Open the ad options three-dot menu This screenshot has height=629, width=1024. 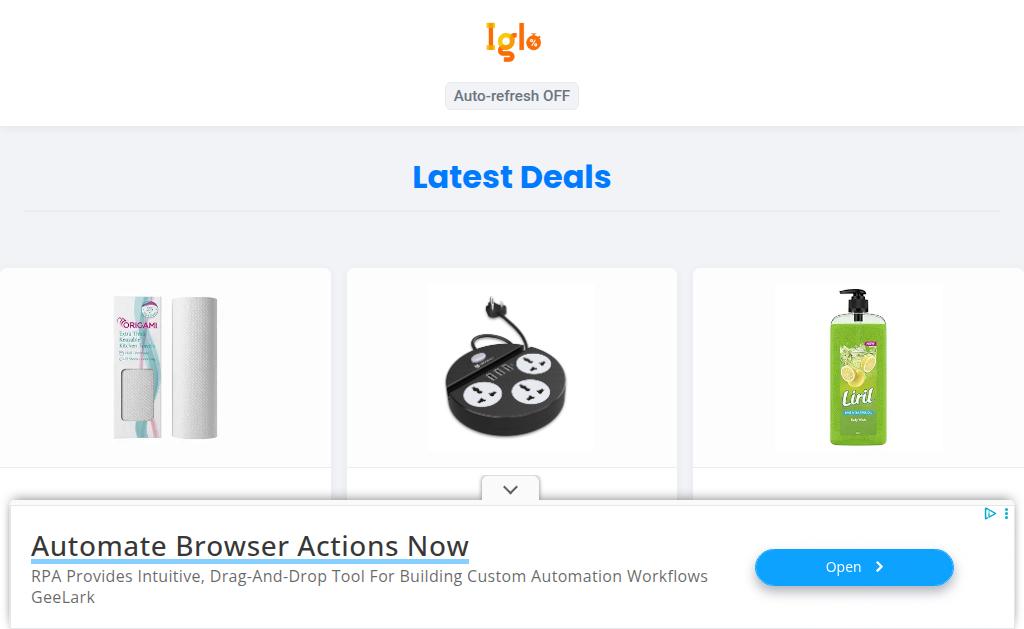[x=1006, y=513]
